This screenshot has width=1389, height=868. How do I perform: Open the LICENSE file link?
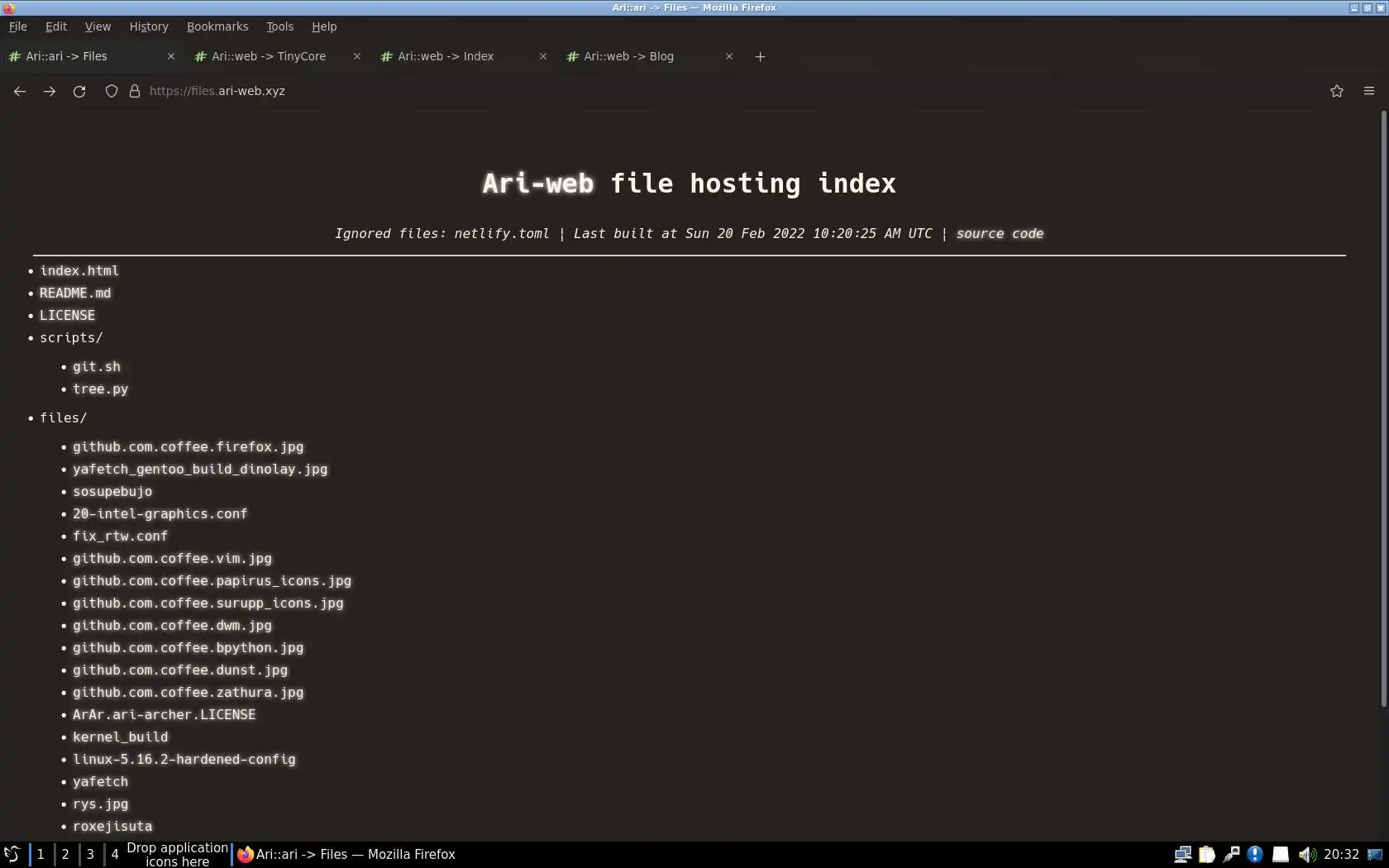[x=67, y=316]
